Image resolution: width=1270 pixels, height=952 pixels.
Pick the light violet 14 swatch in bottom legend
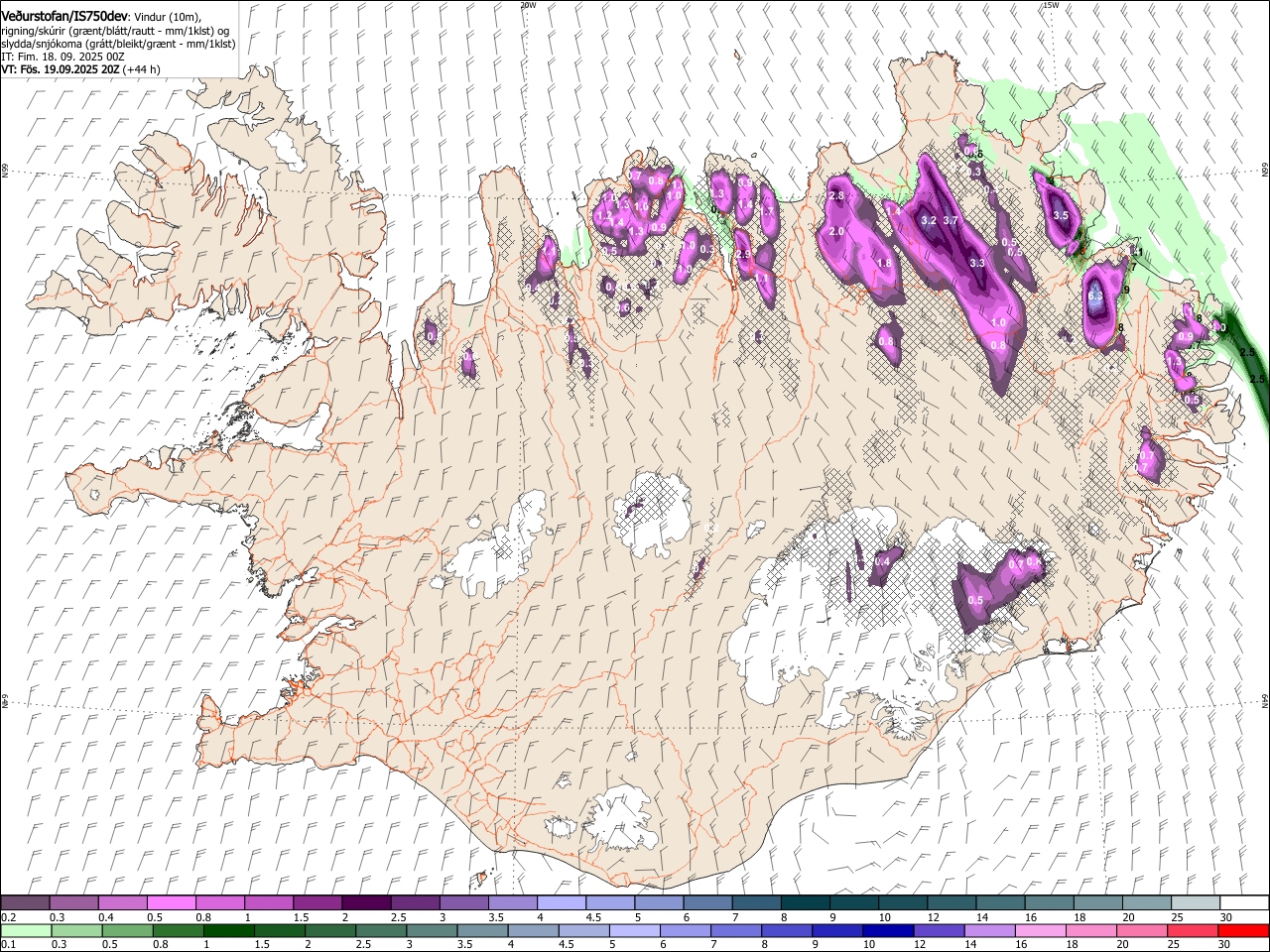(990, 930)
